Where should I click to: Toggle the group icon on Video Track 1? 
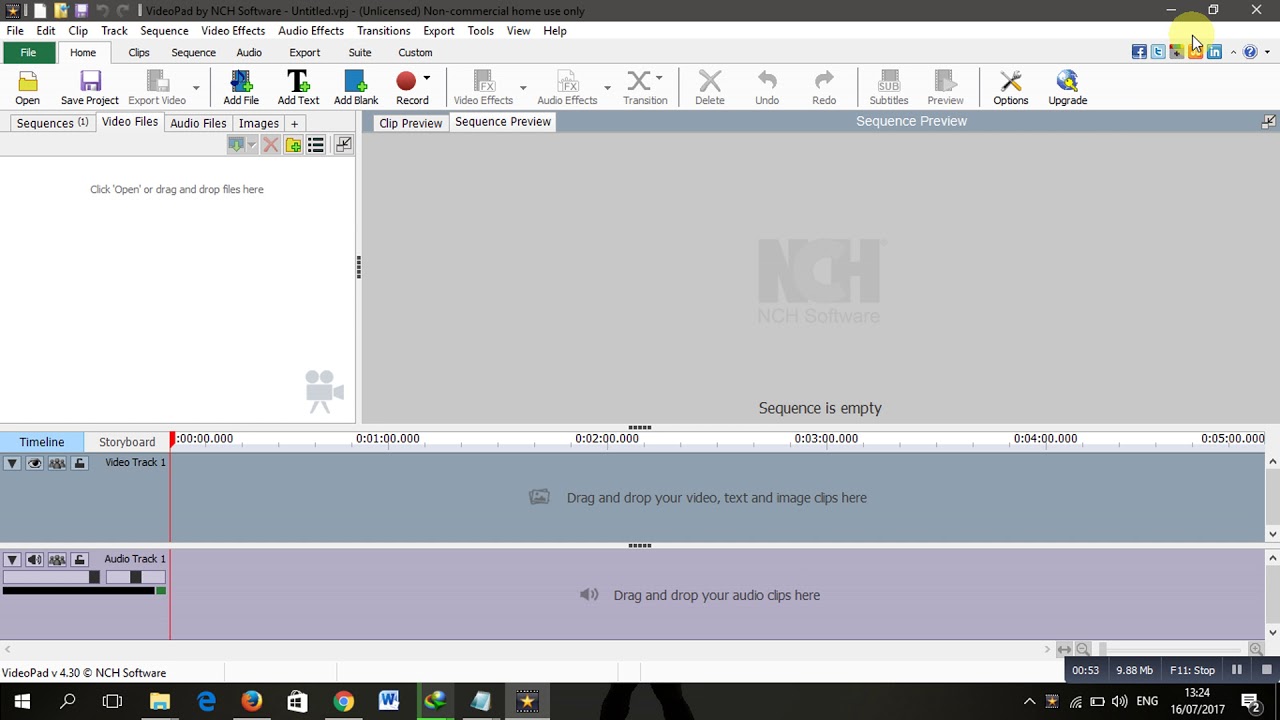pyautogui.click(x=57, y=463)
